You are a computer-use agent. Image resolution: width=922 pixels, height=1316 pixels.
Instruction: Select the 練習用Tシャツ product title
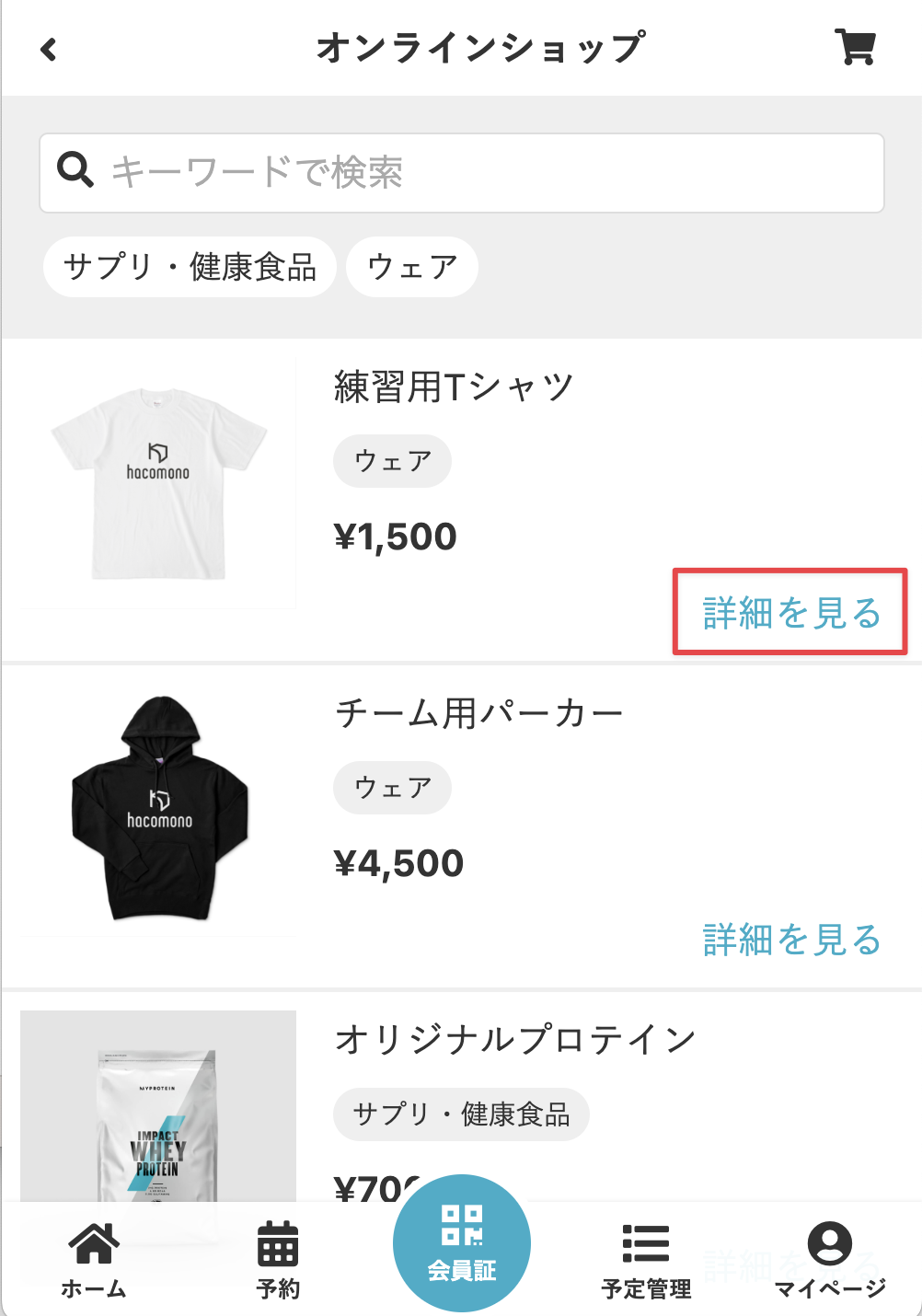click(x=454, y=387)
